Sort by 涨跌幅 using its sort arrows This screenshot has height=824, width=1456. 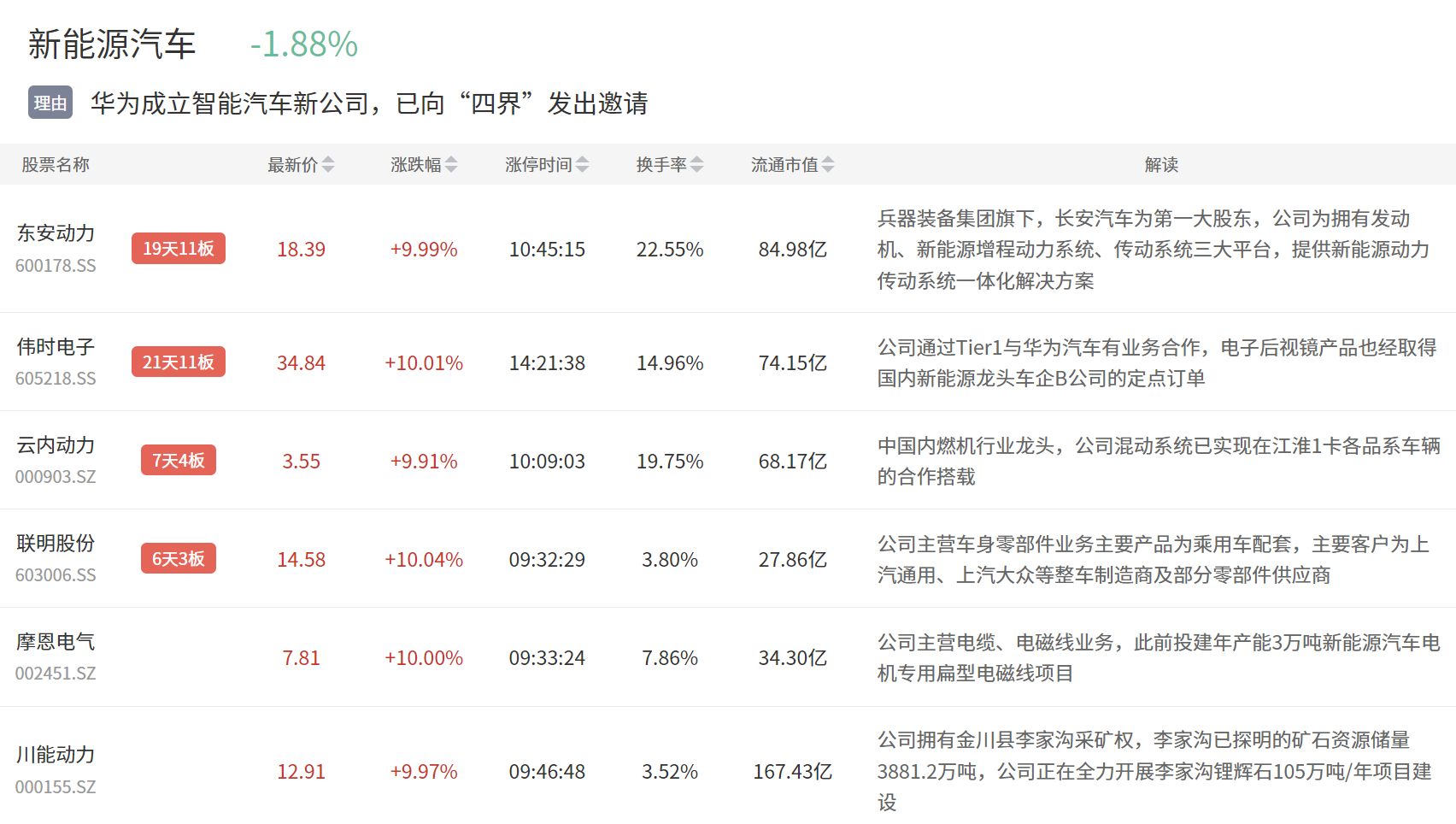pyautogui.click(x=451, y=165)
